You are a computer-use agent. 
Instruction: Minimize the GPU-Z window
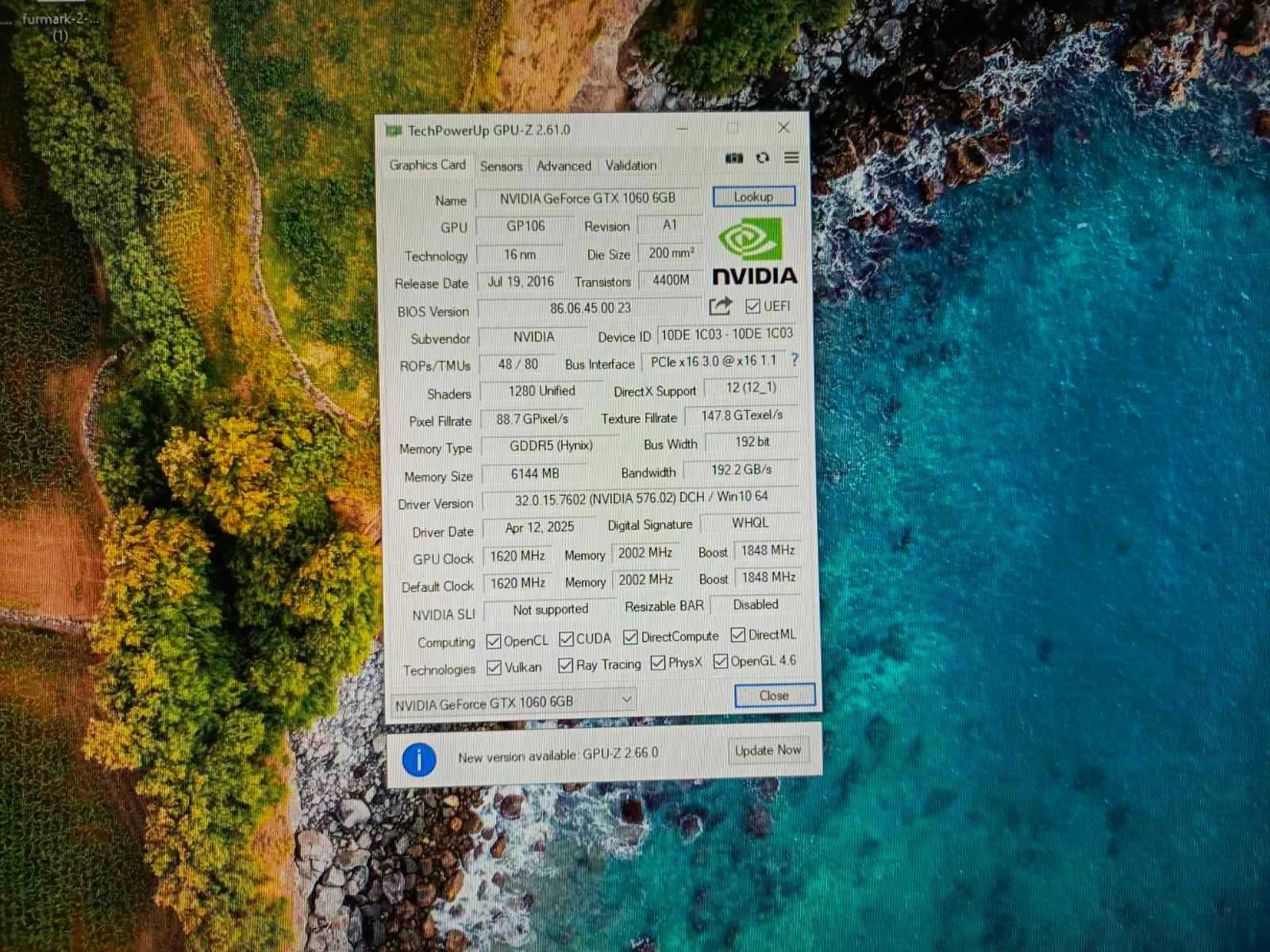click(683, 129)
